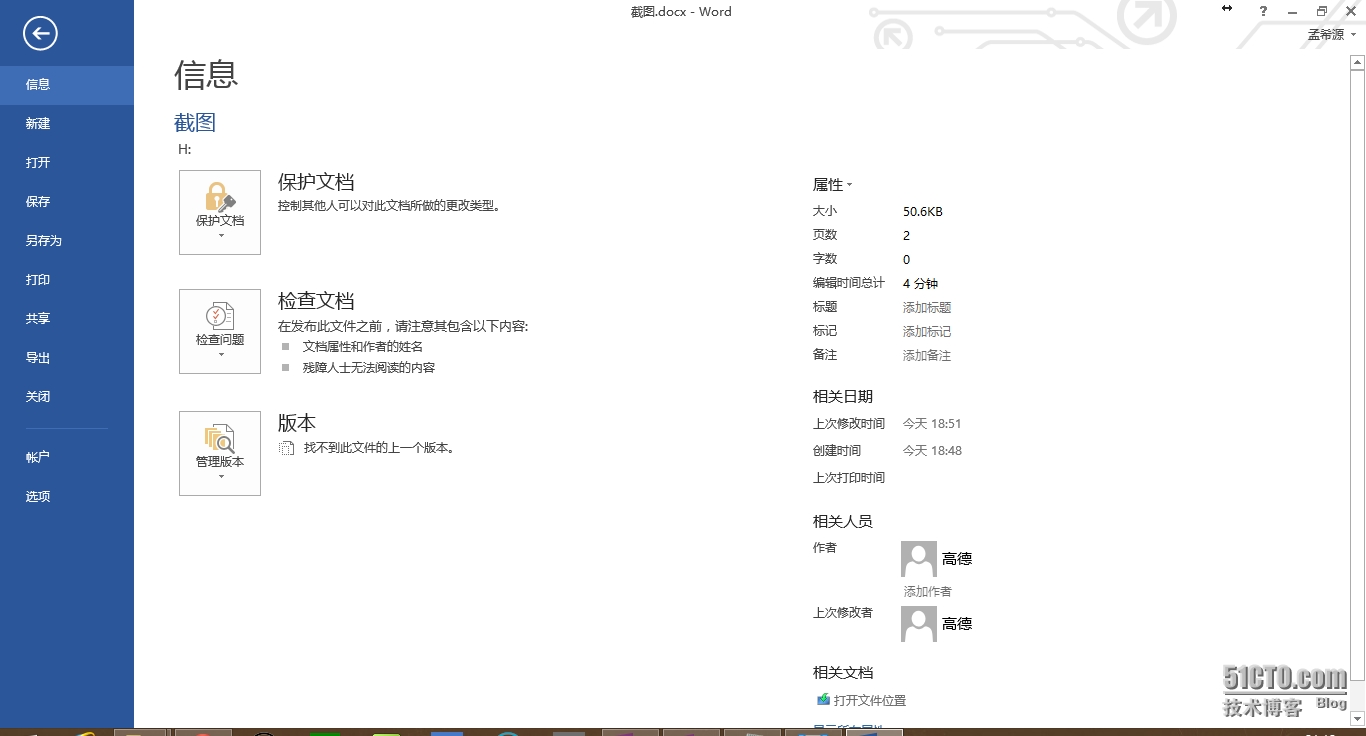Go to the 导出 (Export) page
The image size is (1366, 736).
38,358
